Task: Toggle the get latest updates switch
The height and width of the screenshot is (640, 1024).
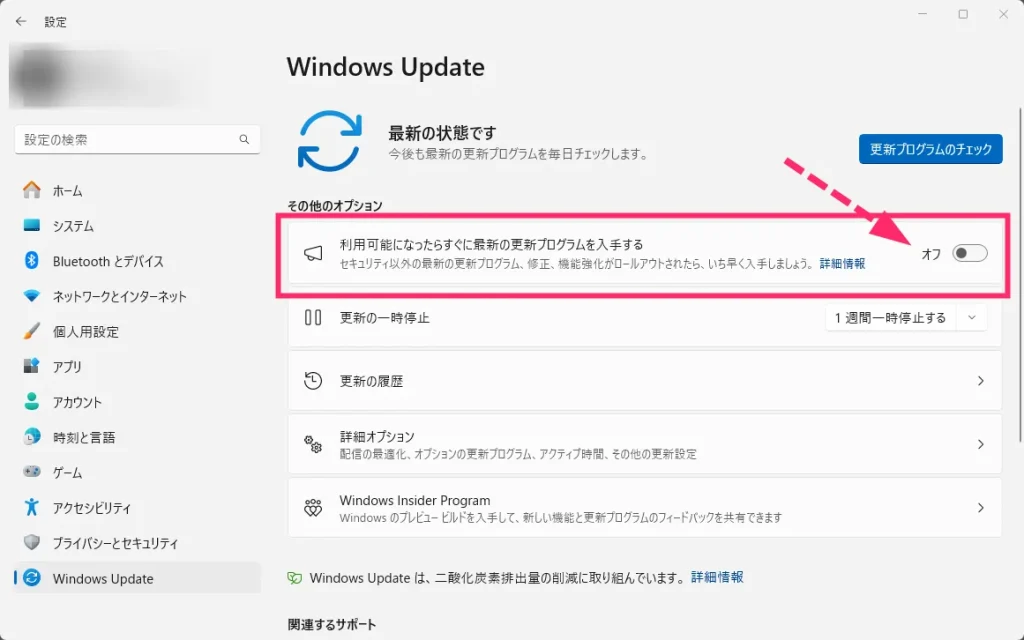Action: tap(969, 253)
